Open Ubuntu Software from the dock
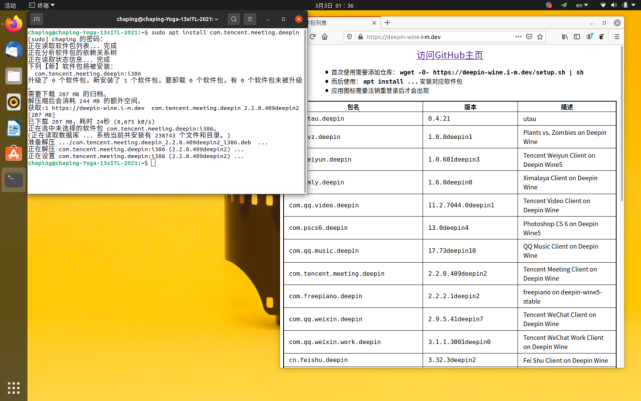 14,153
